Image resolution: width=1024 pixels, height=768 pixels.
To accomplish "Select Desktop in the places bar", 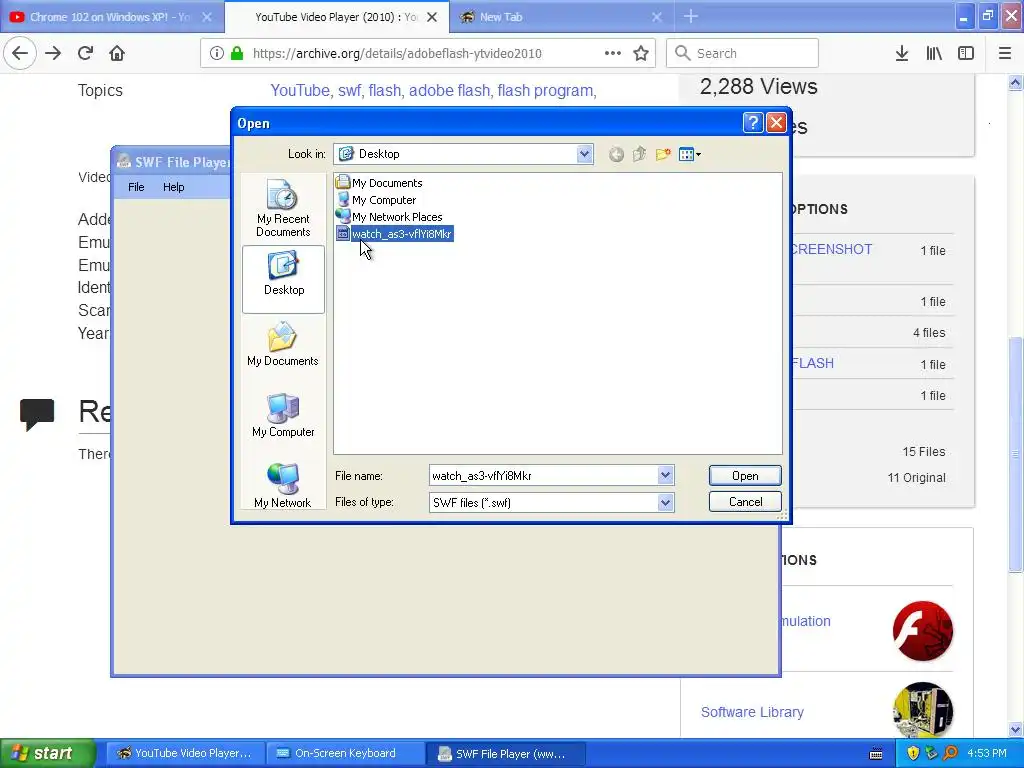I will 283,280.
